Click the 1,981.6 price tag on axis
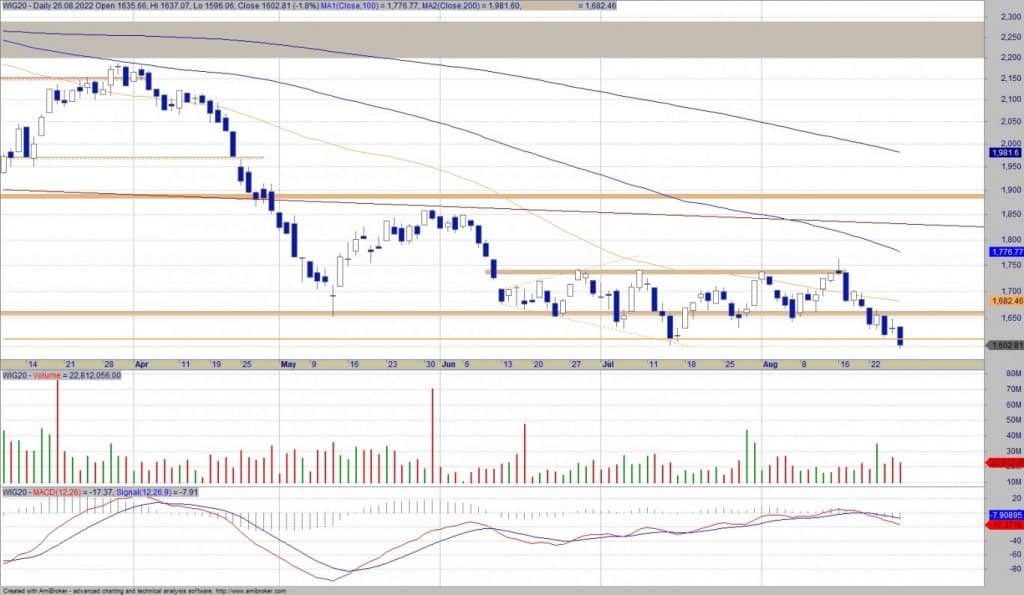The width and height of the screenshot is (1024, 595). click(x=1004, y=152)
